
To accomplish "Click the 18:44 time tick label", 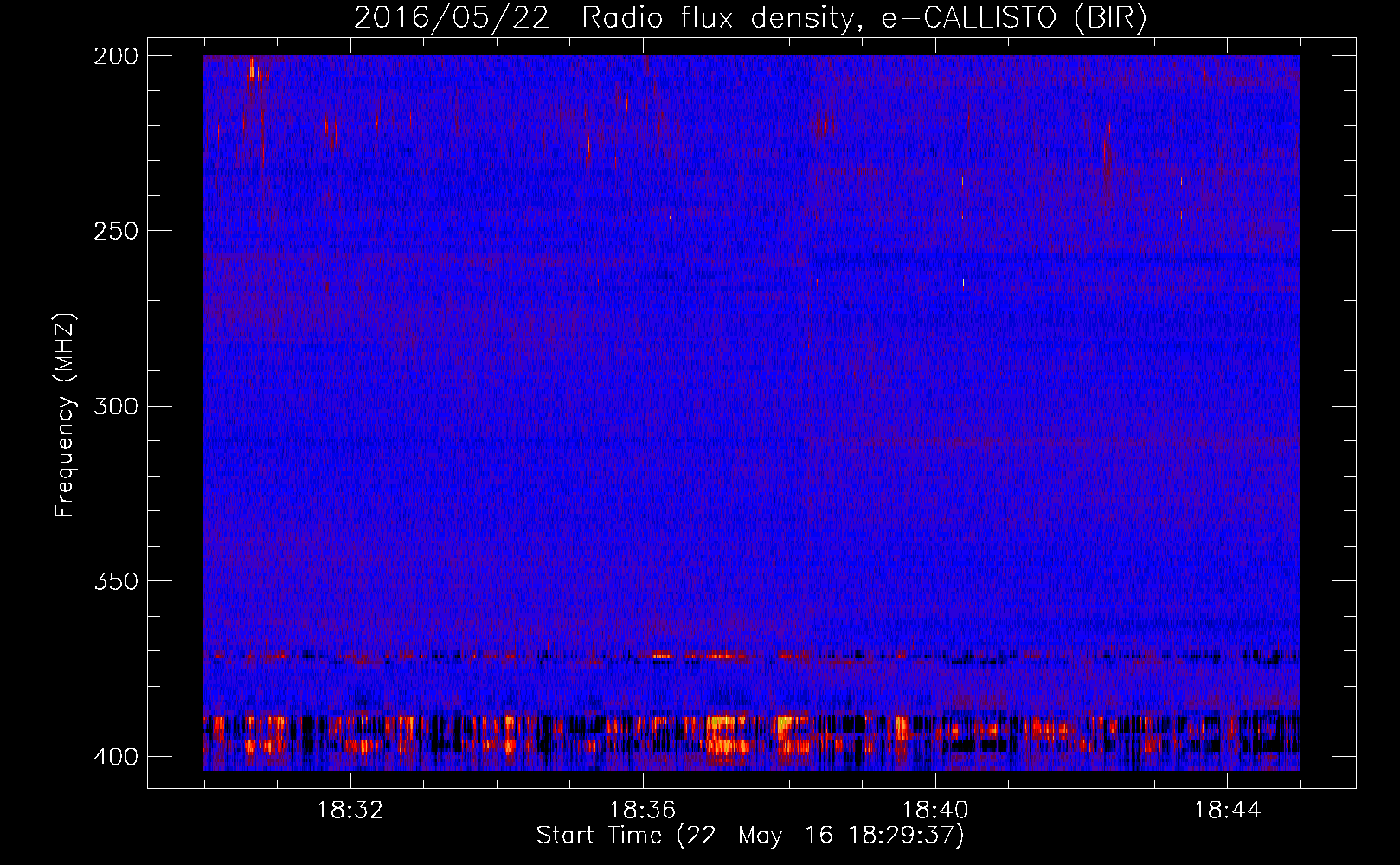I will pos(1228,811).
